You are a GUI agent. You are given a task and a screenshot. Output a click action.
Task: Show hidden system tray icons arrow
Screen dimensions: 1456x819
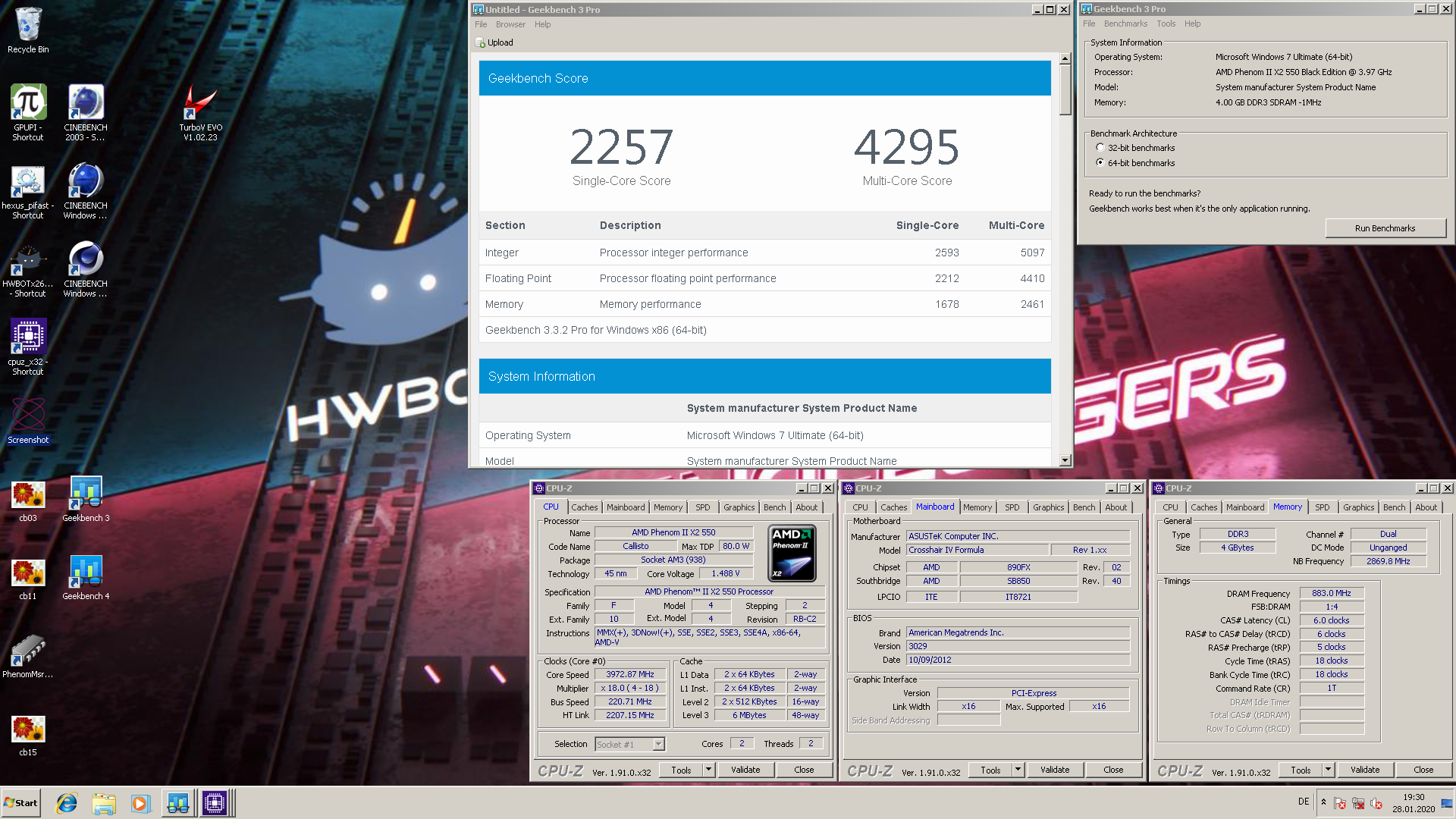point(1323,802)
